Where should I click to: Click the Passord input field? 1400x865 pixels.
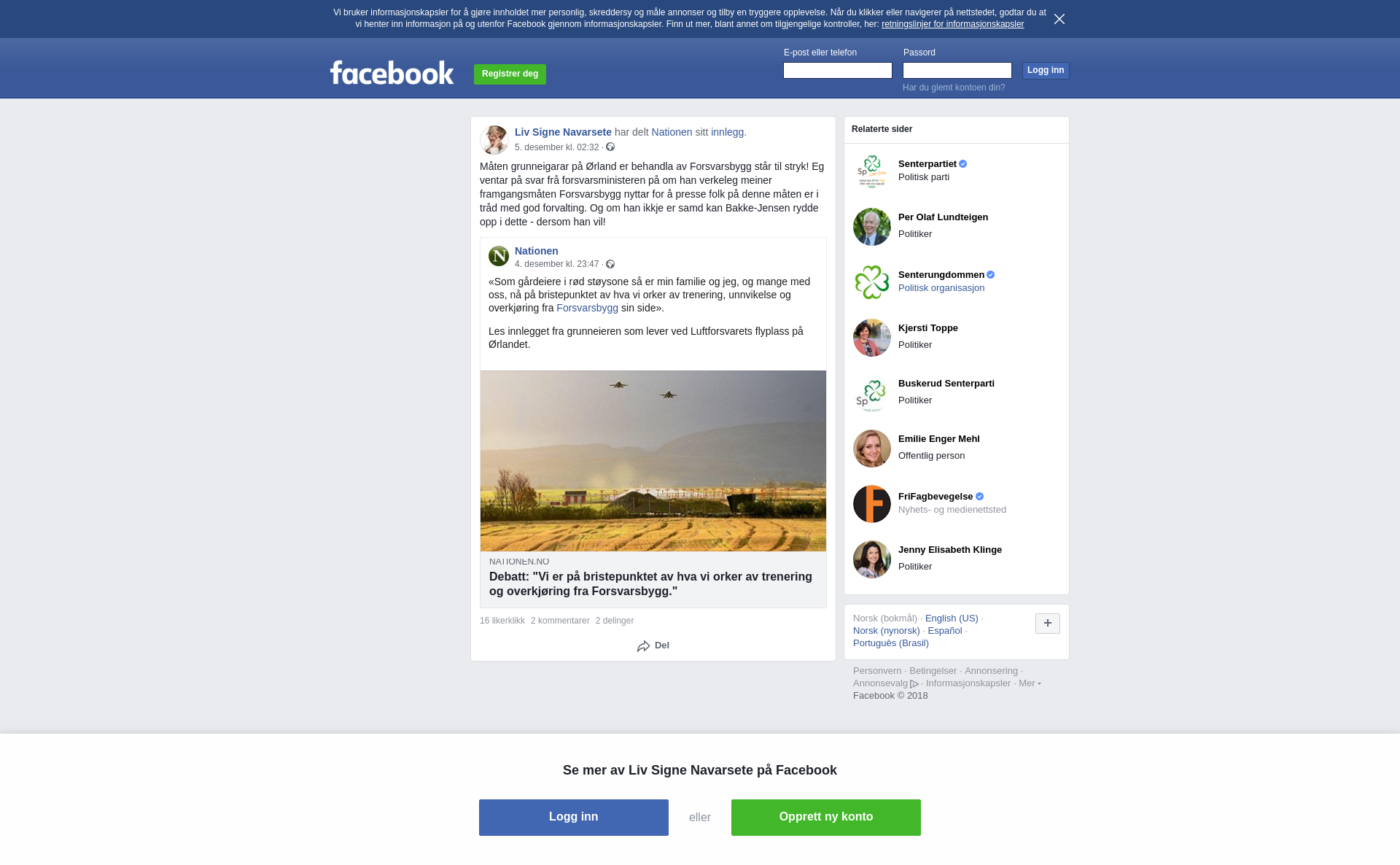[957, 70]
